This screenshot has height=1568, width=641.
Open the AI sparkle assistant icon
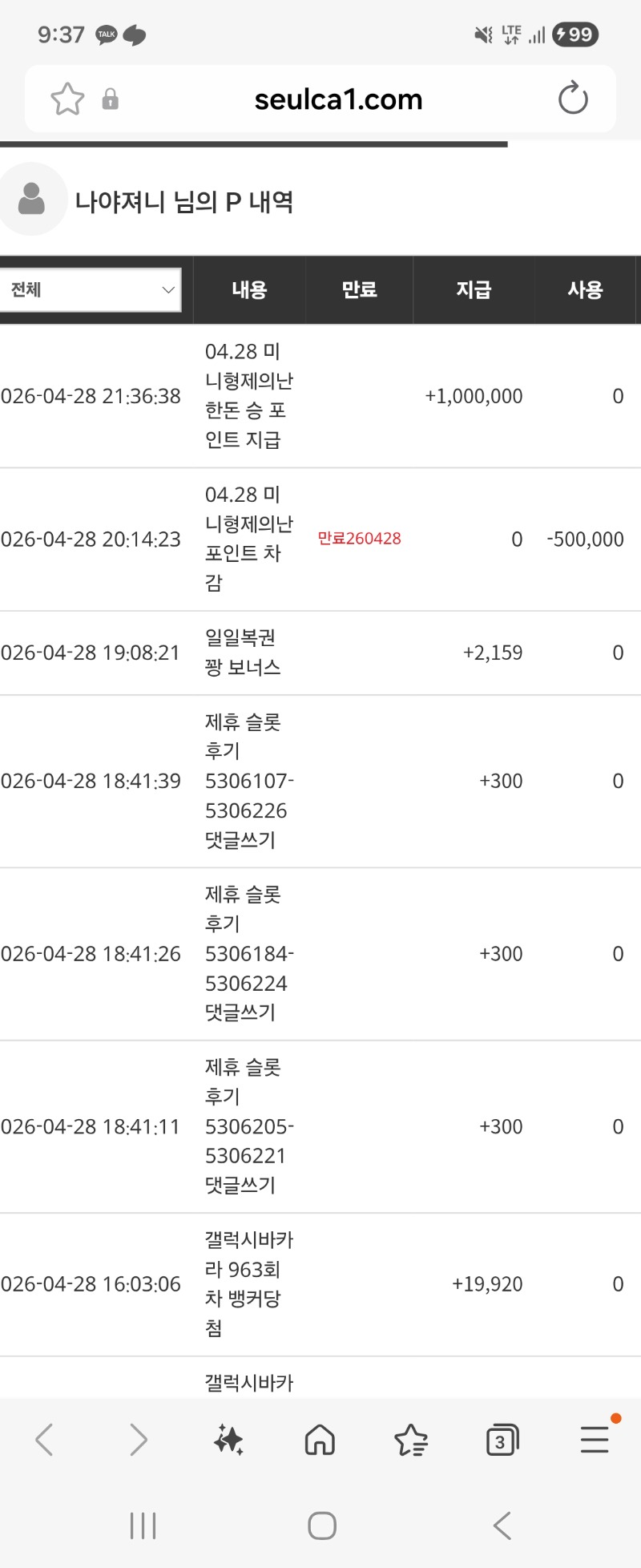point(228,1440)
